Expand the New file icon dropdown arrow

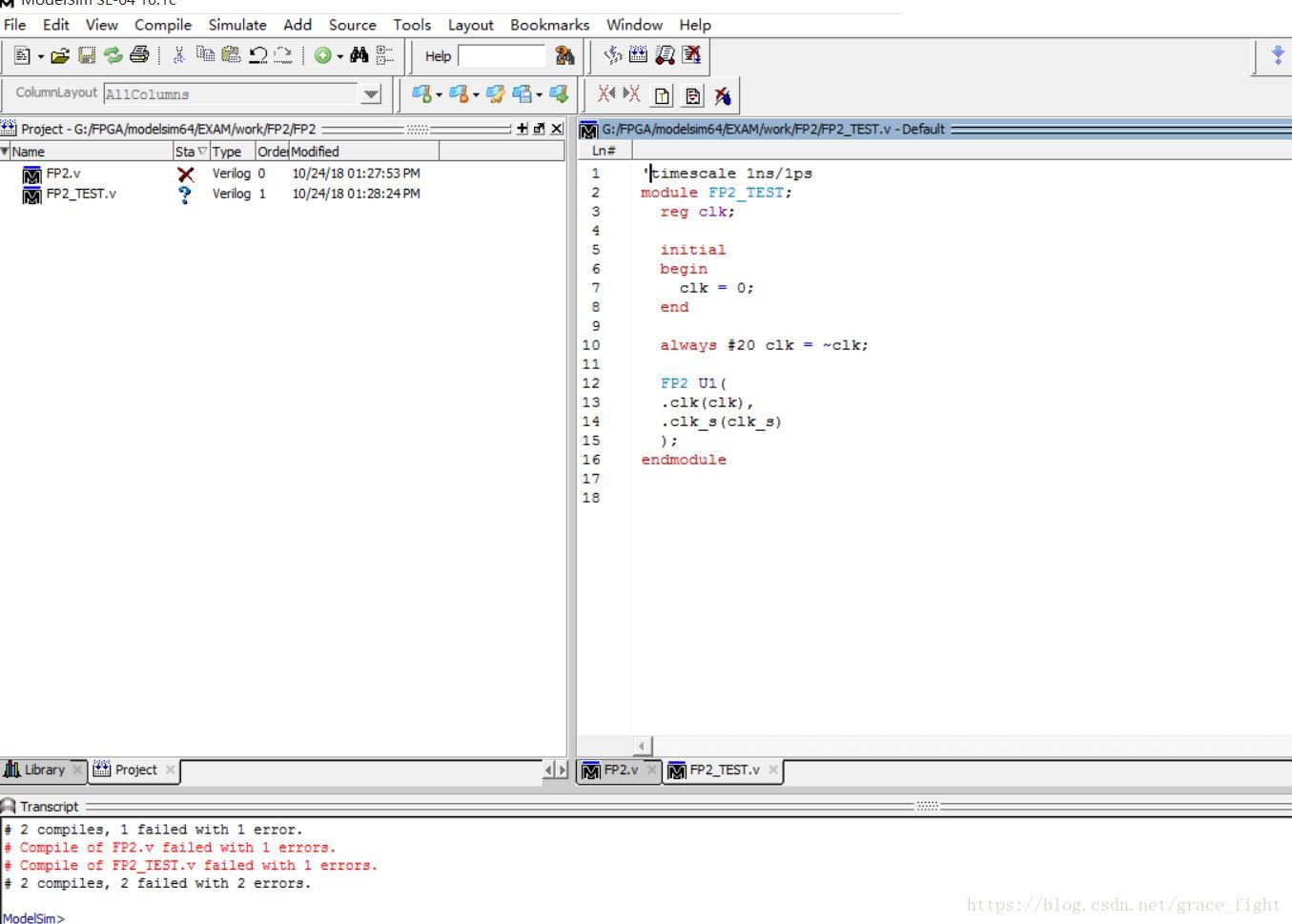41,57
